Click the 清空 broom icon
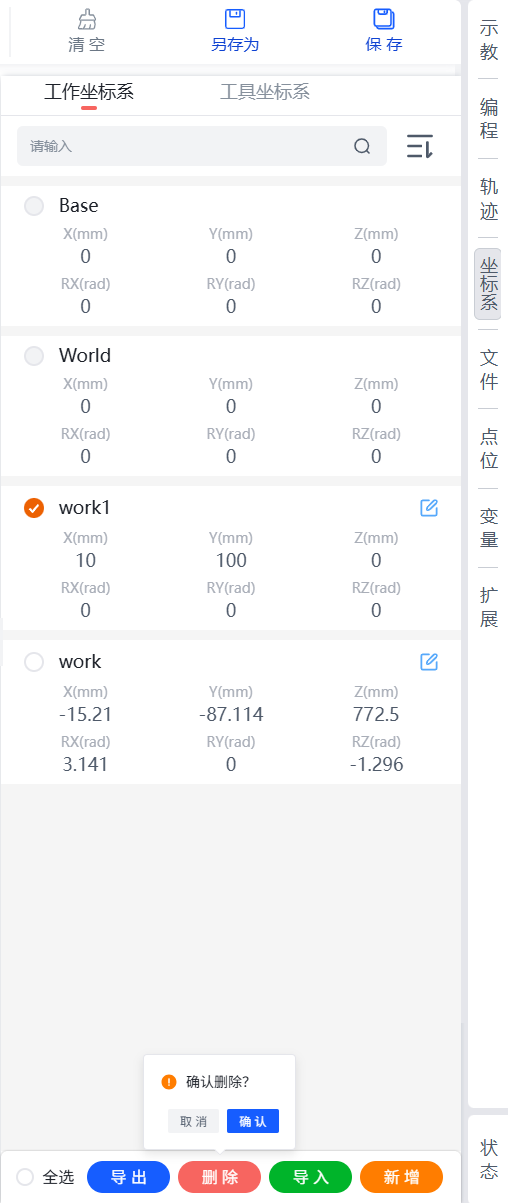The width and height of the screenshot is (508, 1203). [87, 19]
